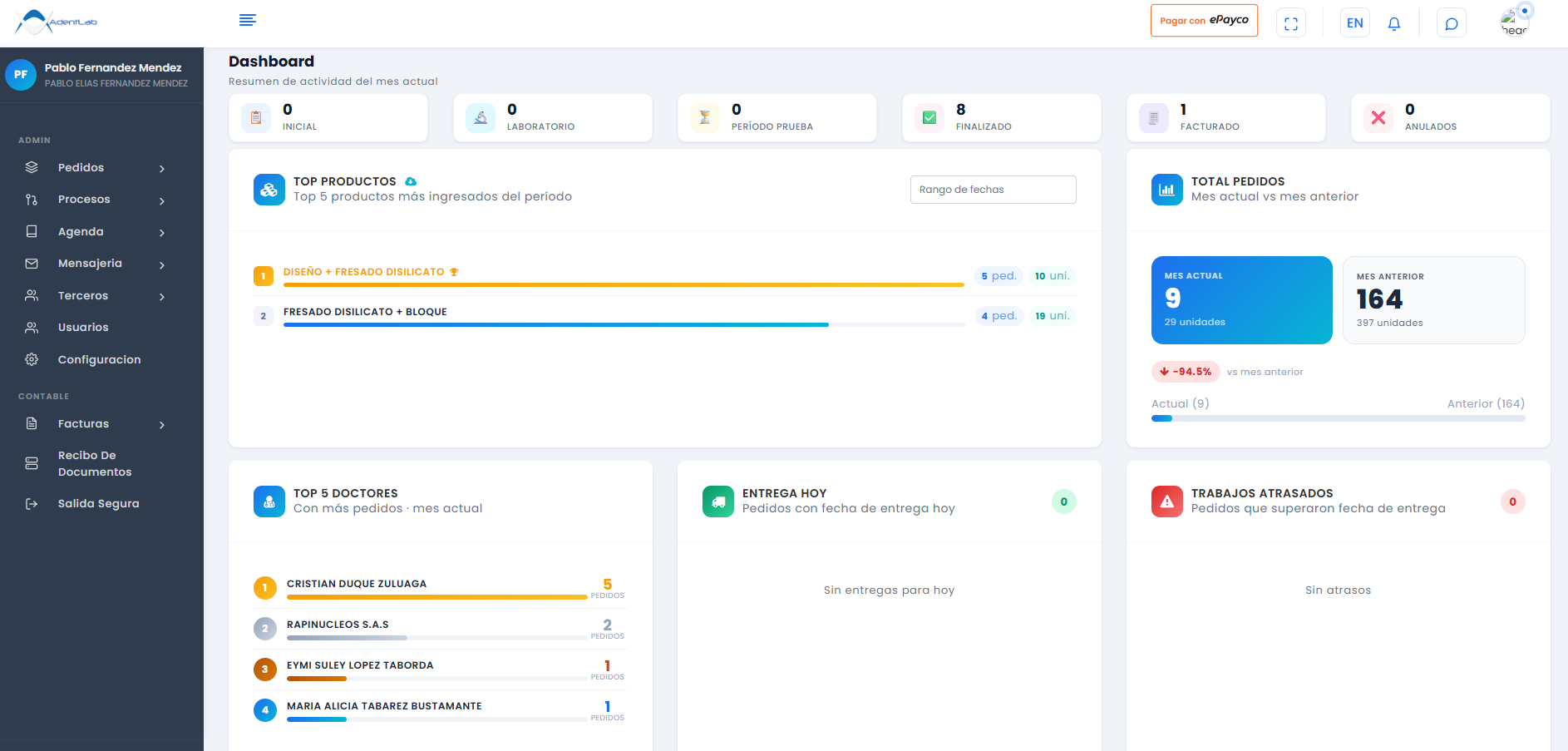Click the Procesos branch icon
Screen dimensions: 1568x751
click(x=32, y=200)
